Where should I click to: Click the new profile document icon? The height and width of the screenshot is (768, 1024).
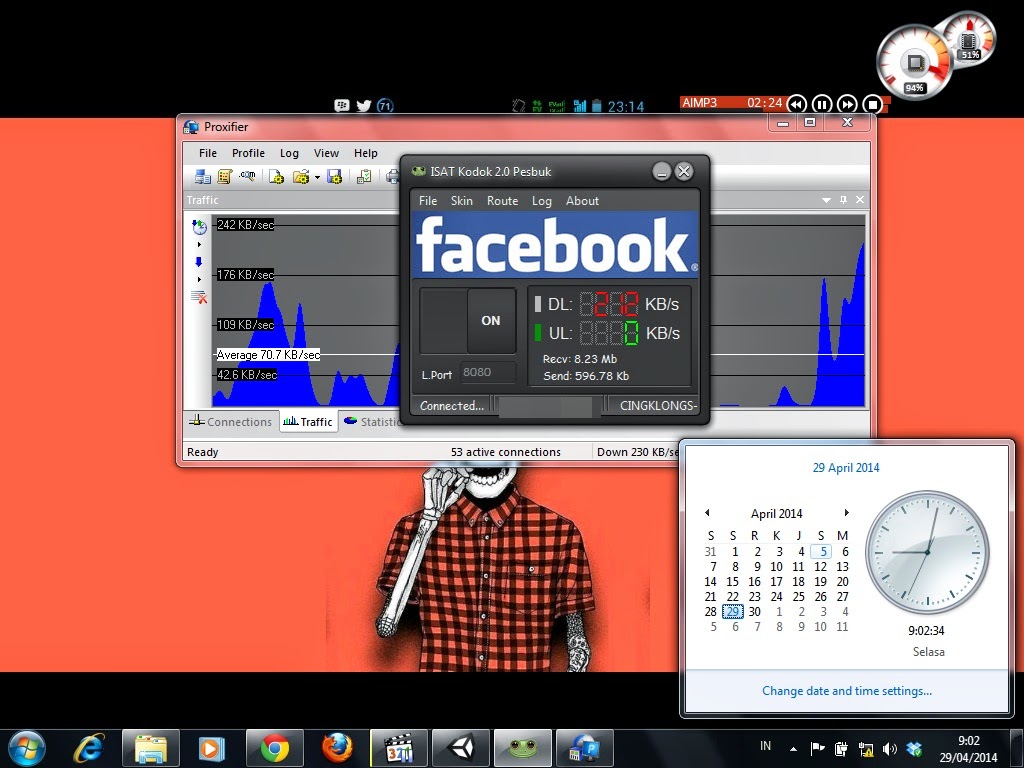276,176
